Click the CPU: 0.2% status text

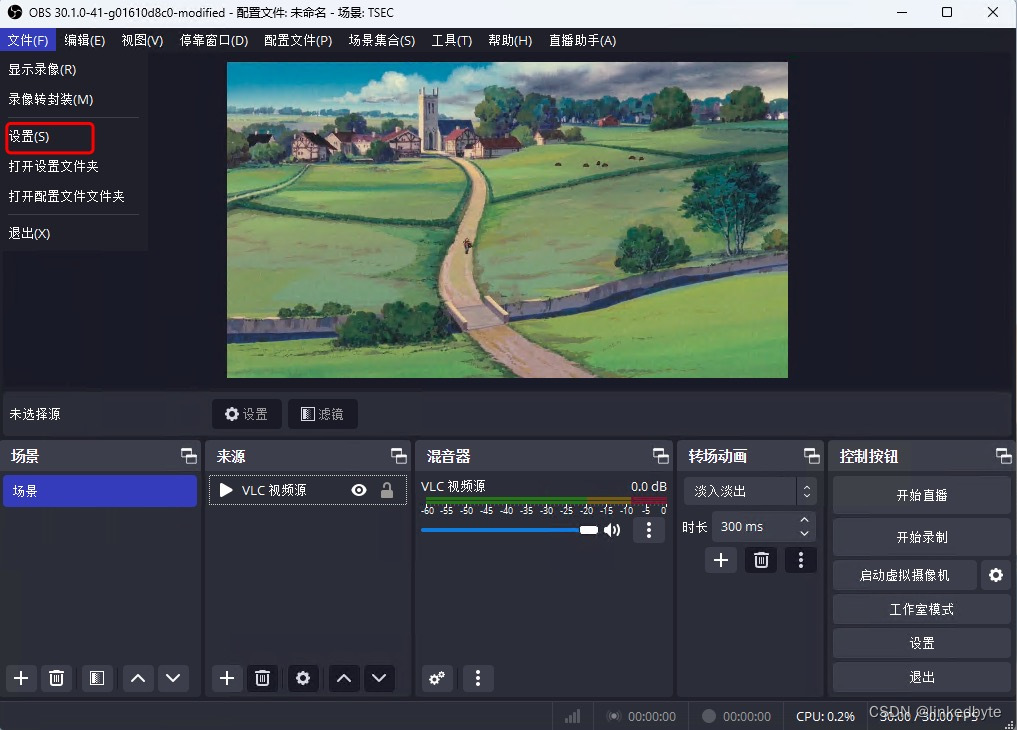[825, 716]
